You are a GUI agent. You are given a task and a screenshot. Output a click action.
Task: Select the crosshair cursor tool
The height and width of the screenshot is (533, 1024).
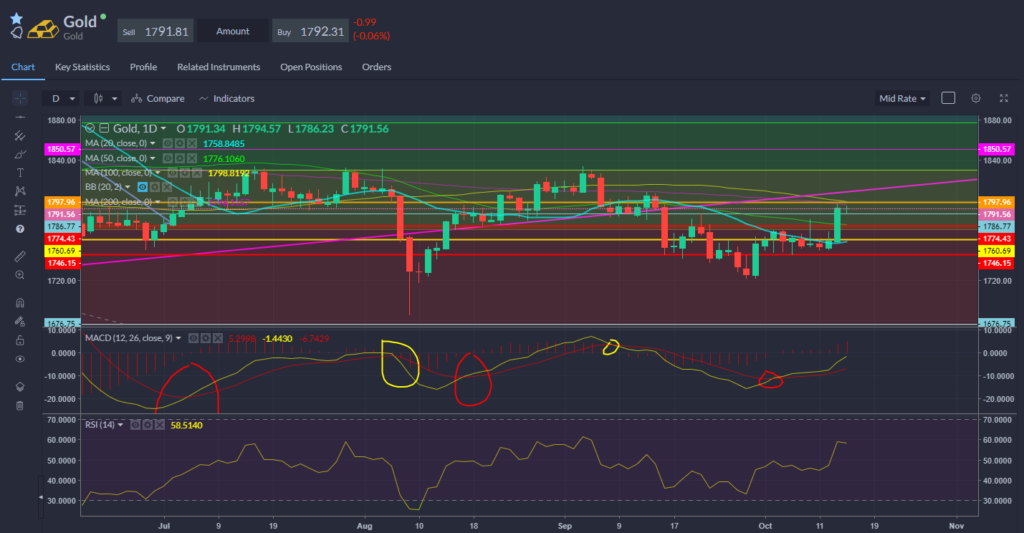click(x=20, y=98)
